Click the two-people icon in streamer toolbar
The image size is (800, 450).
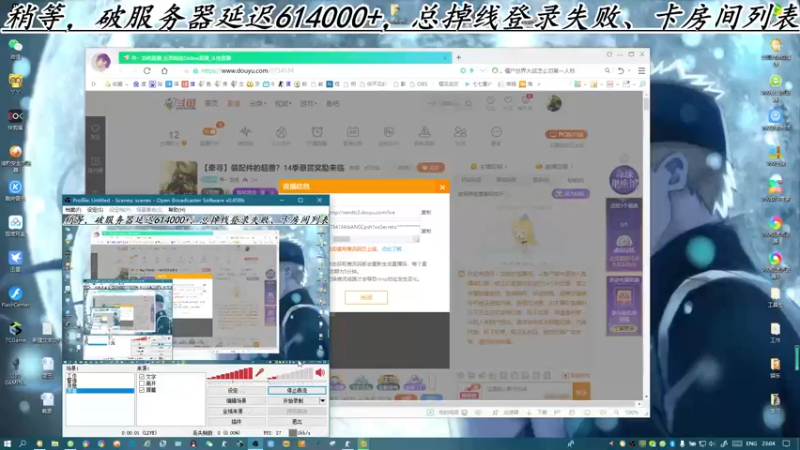tap(460, 132)
